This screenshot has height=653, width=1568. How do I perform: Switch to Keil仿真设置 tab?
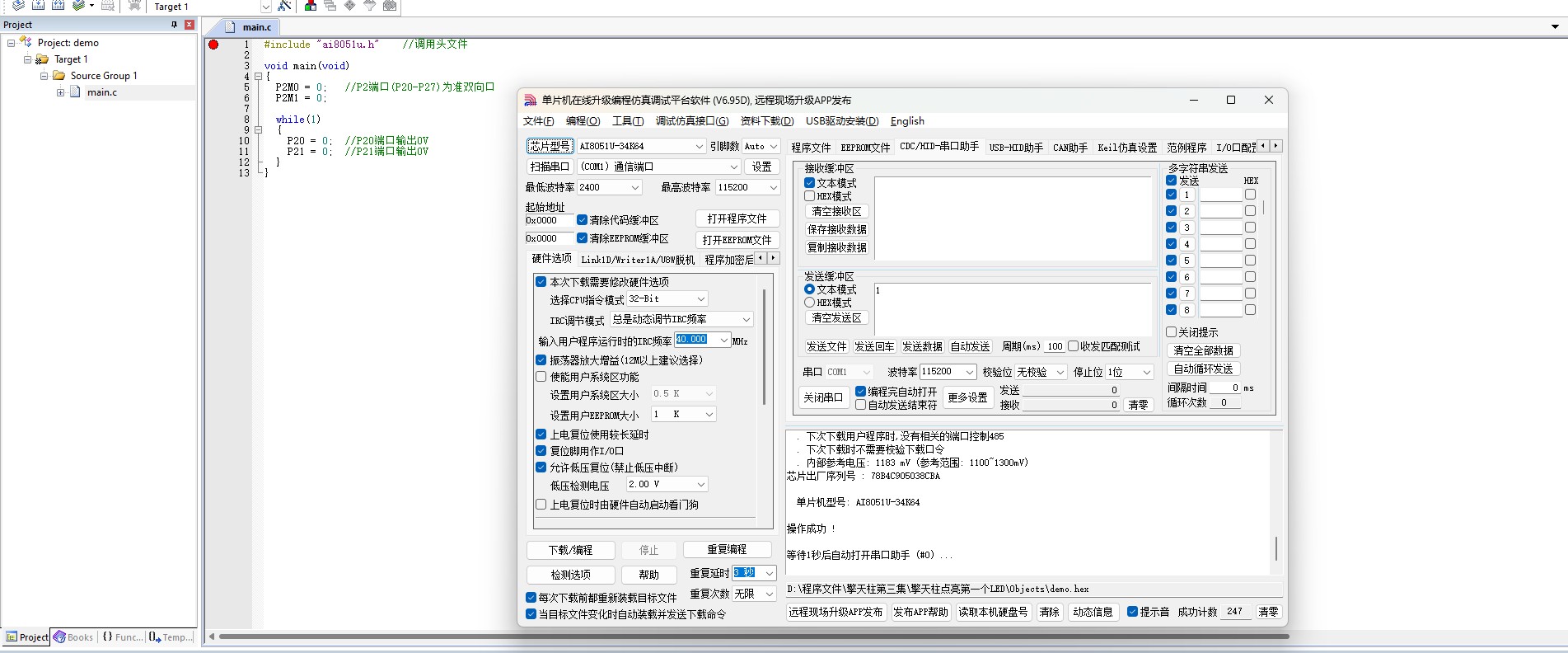pos(1127,148)
